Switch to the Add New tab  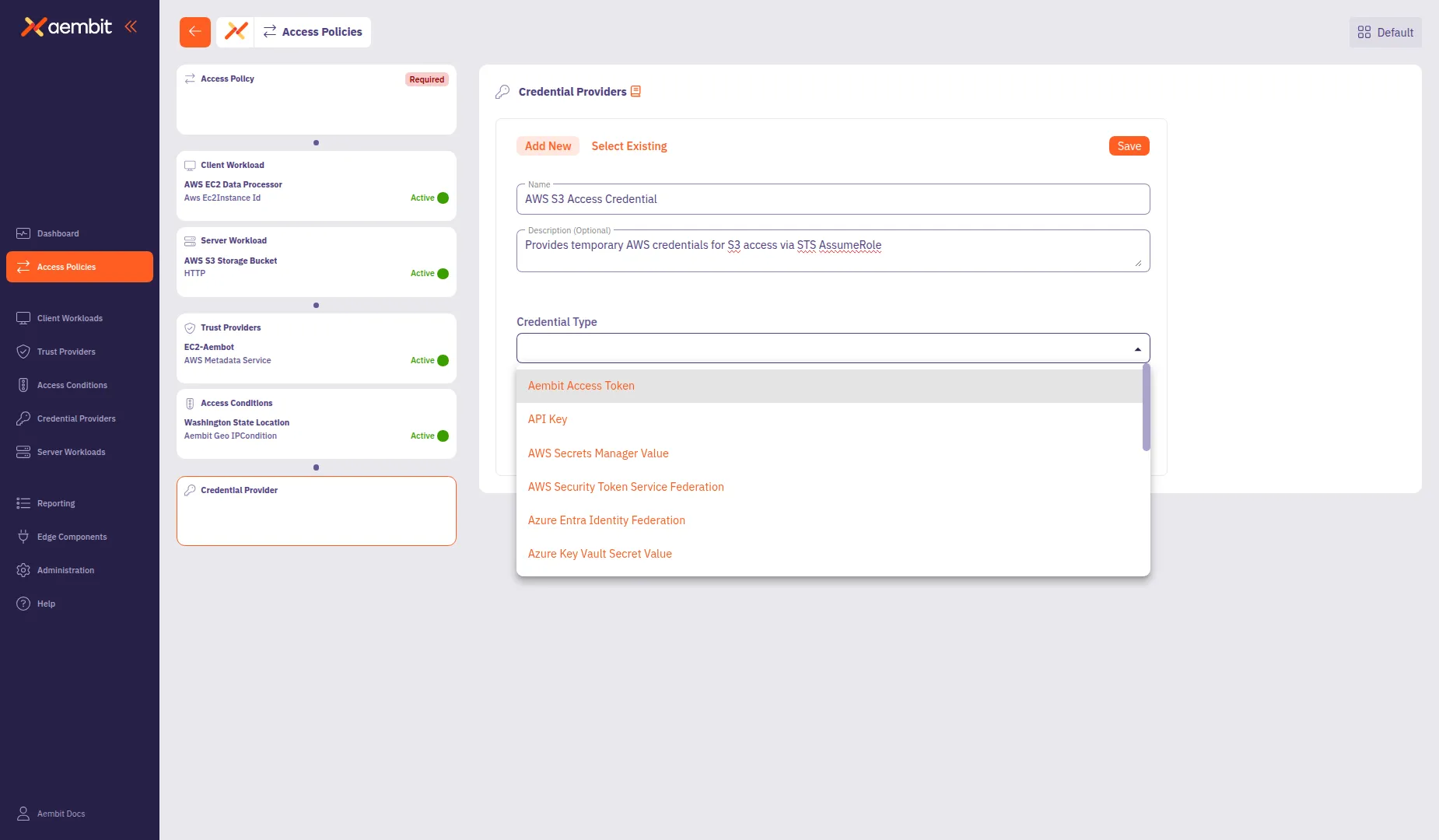[x=548, y=145]
